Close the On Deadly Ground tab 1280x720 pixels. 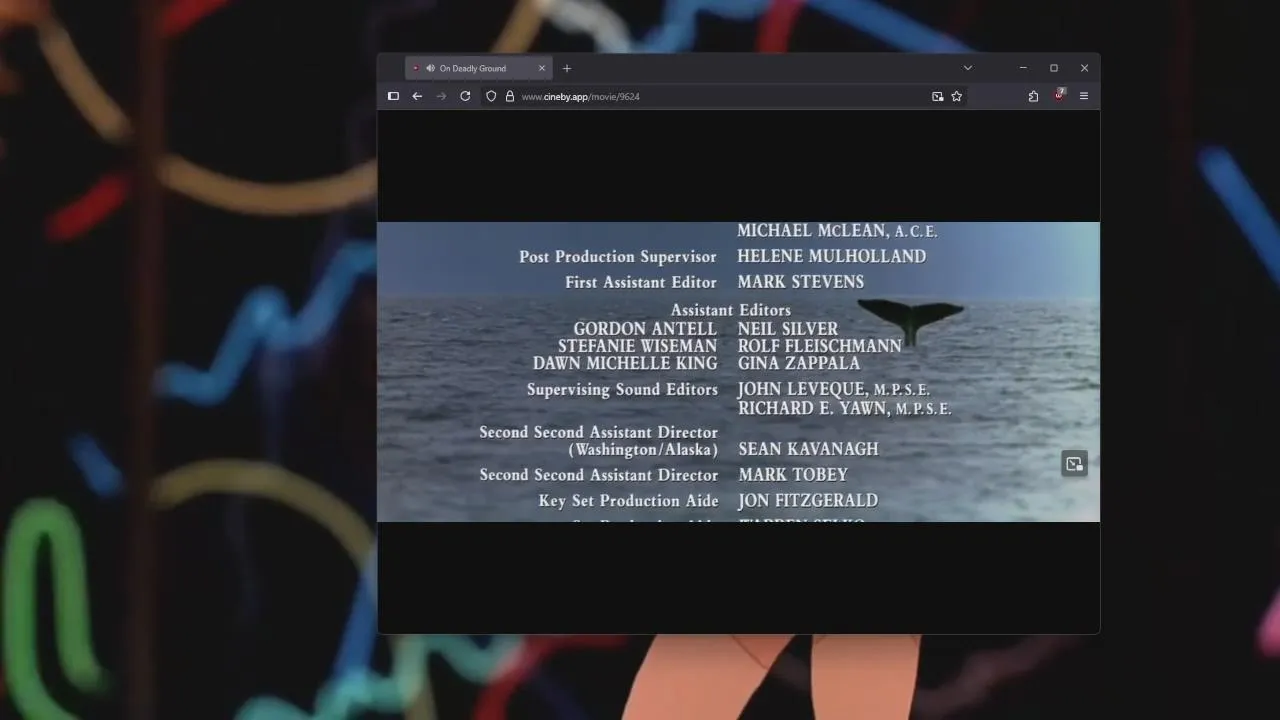[x=542, y=68]
